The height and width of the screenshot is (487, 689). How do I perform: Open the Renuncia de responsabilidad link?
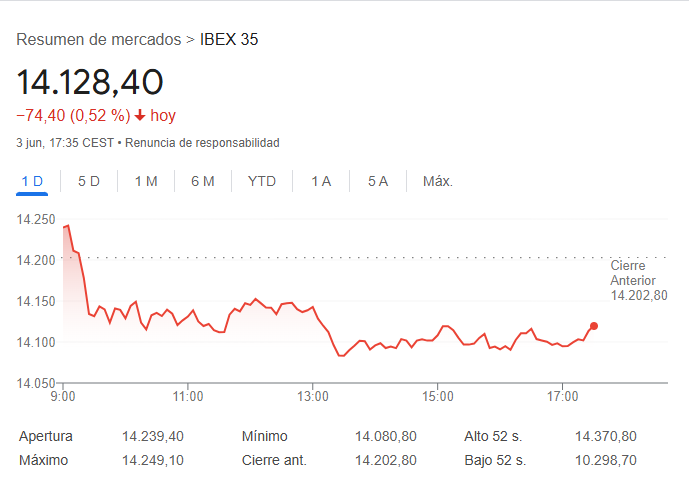202,143
